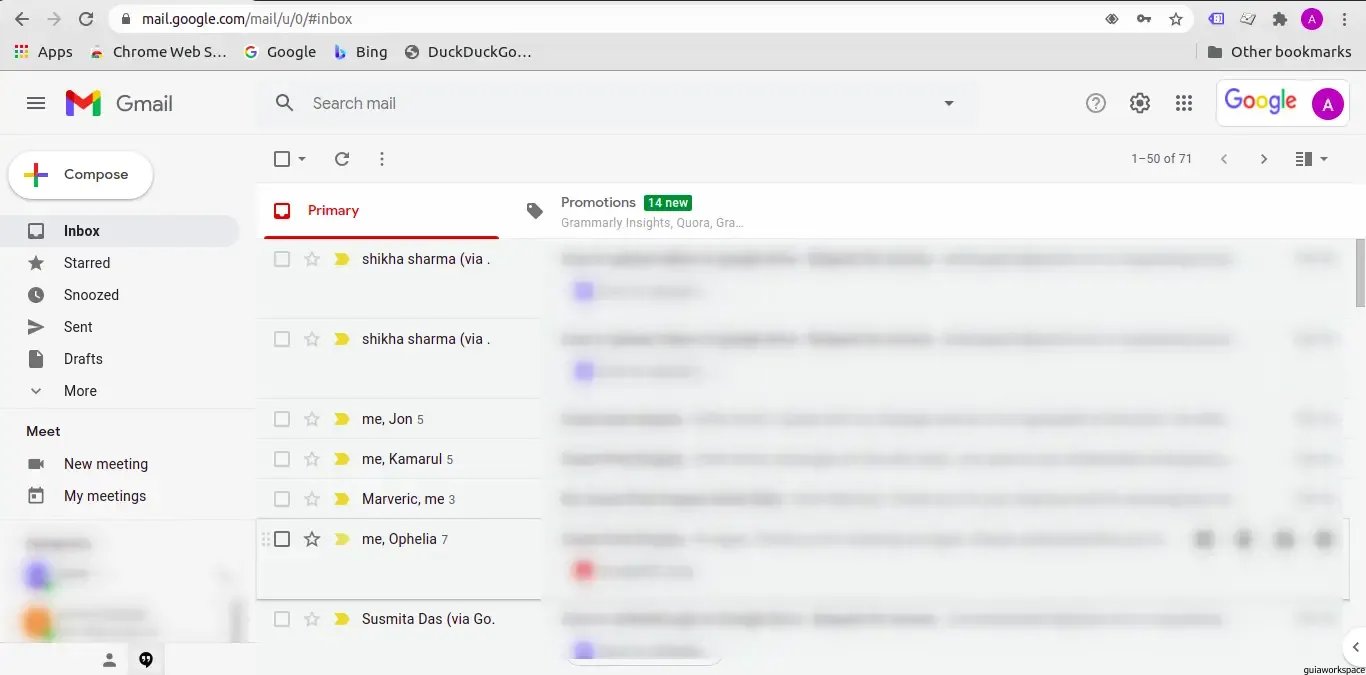The image size is (1366, 675).
Task: Open the Bing bookmark
Action: (360, 52)
